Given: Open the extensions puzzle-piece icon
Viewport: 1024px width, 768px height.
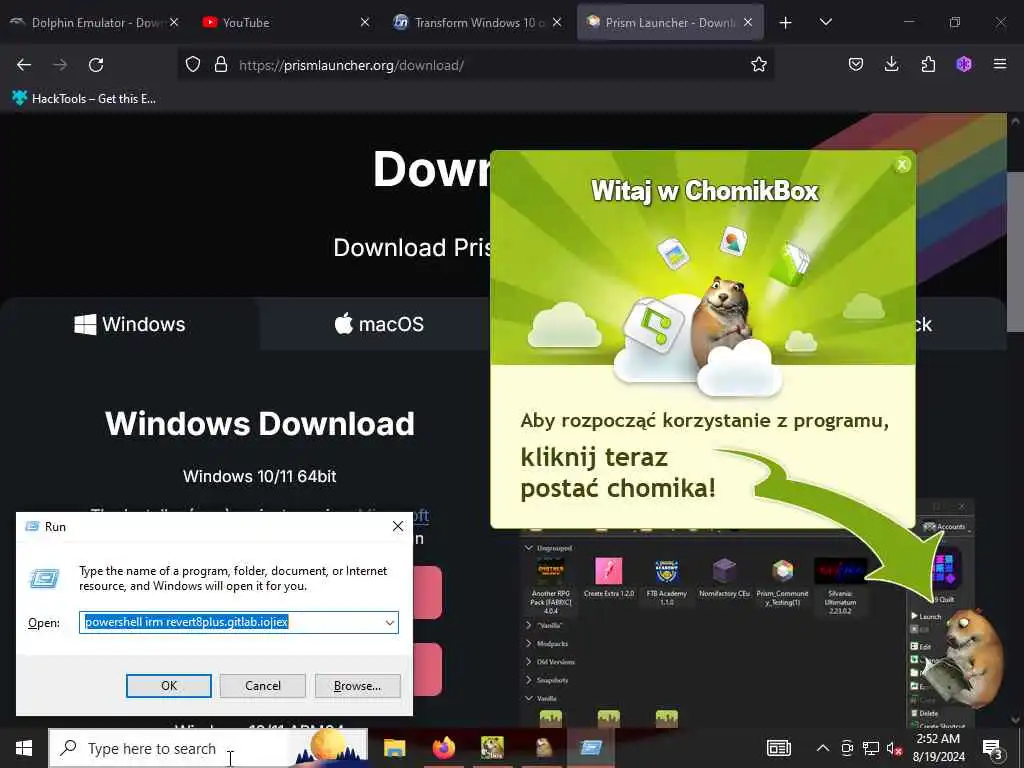Looking at the screenshot, I should 928,65.
